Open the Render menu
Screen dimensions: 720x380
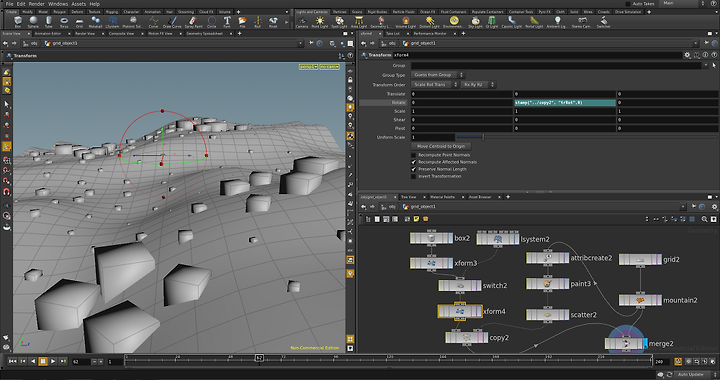tap(37, 4)
